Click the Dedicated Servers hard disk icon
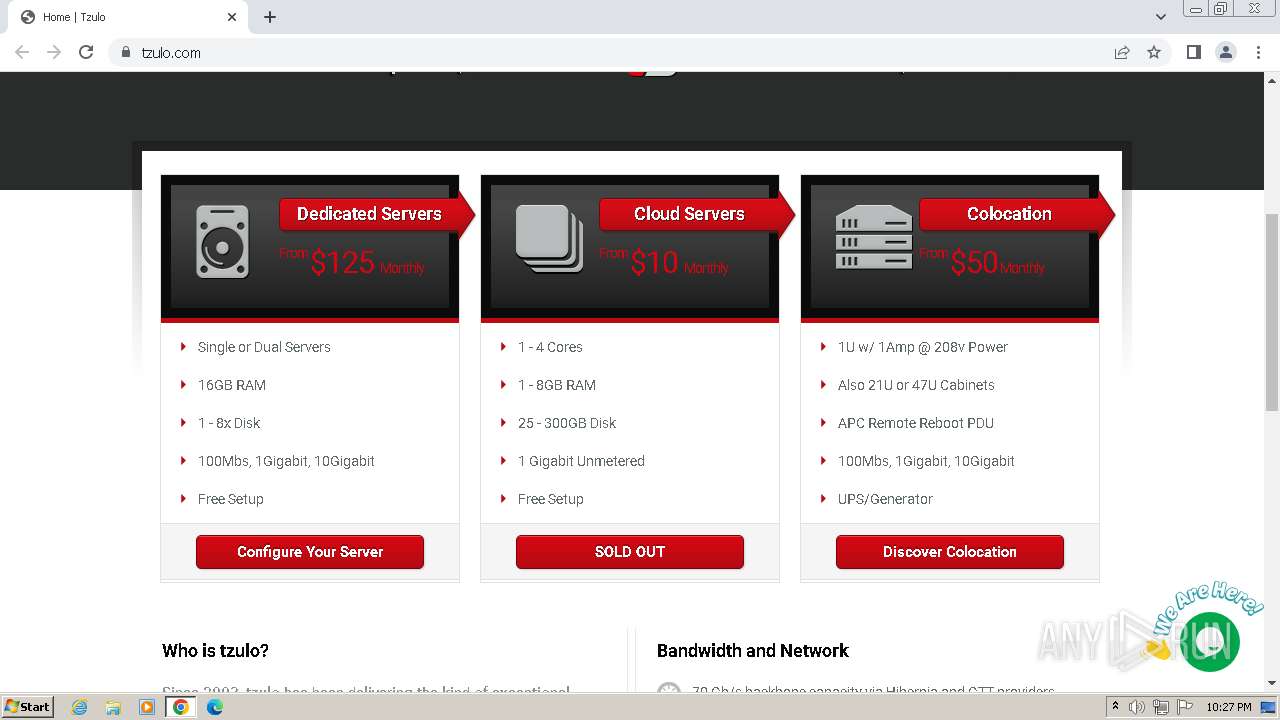 click(x=222, y=241)
